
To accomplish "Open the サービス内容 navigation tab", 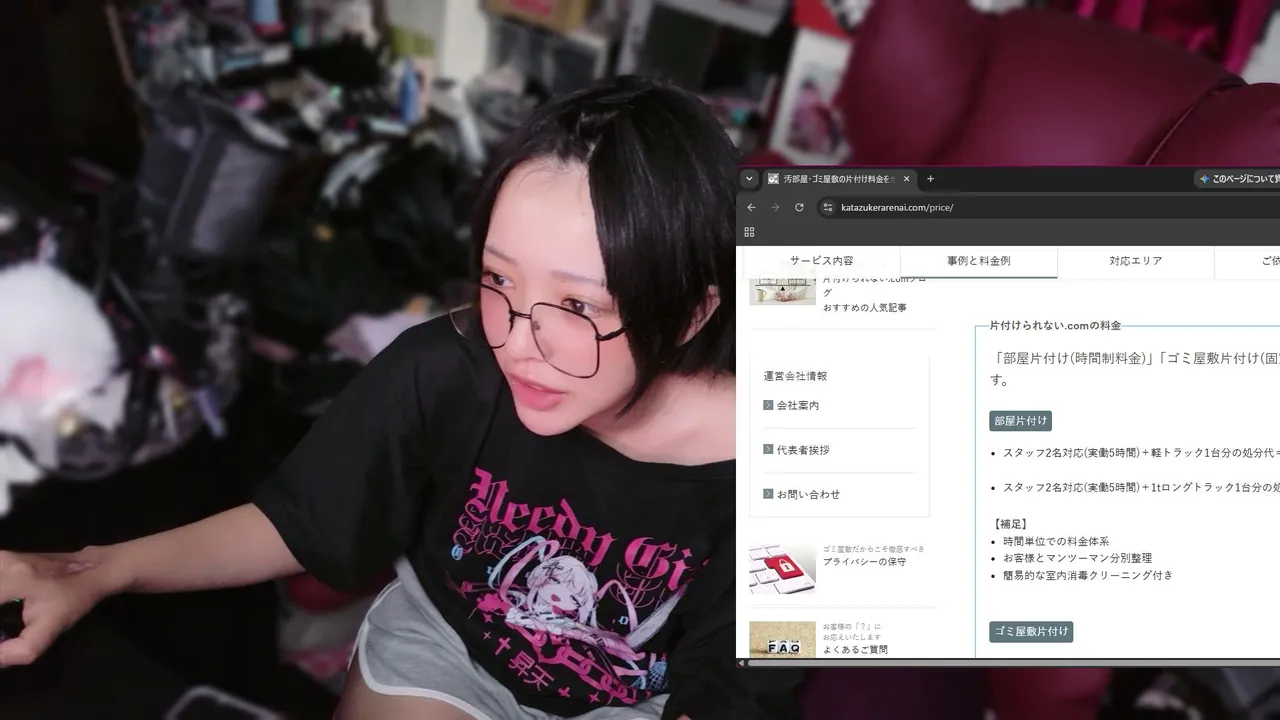I will pyautogui.click(x=822, y=261).
